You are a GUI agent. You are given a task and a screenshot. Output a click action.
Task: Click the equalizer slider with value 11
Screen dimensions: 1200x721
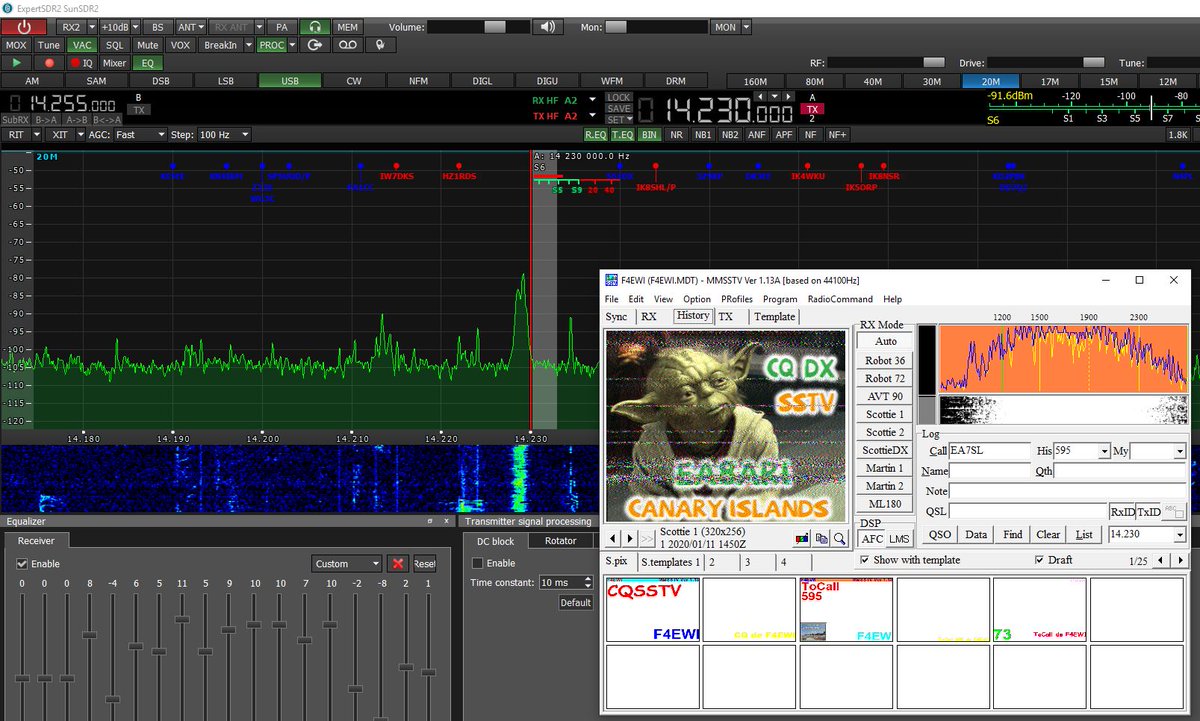pyautogui.click(x=181, y=620)
